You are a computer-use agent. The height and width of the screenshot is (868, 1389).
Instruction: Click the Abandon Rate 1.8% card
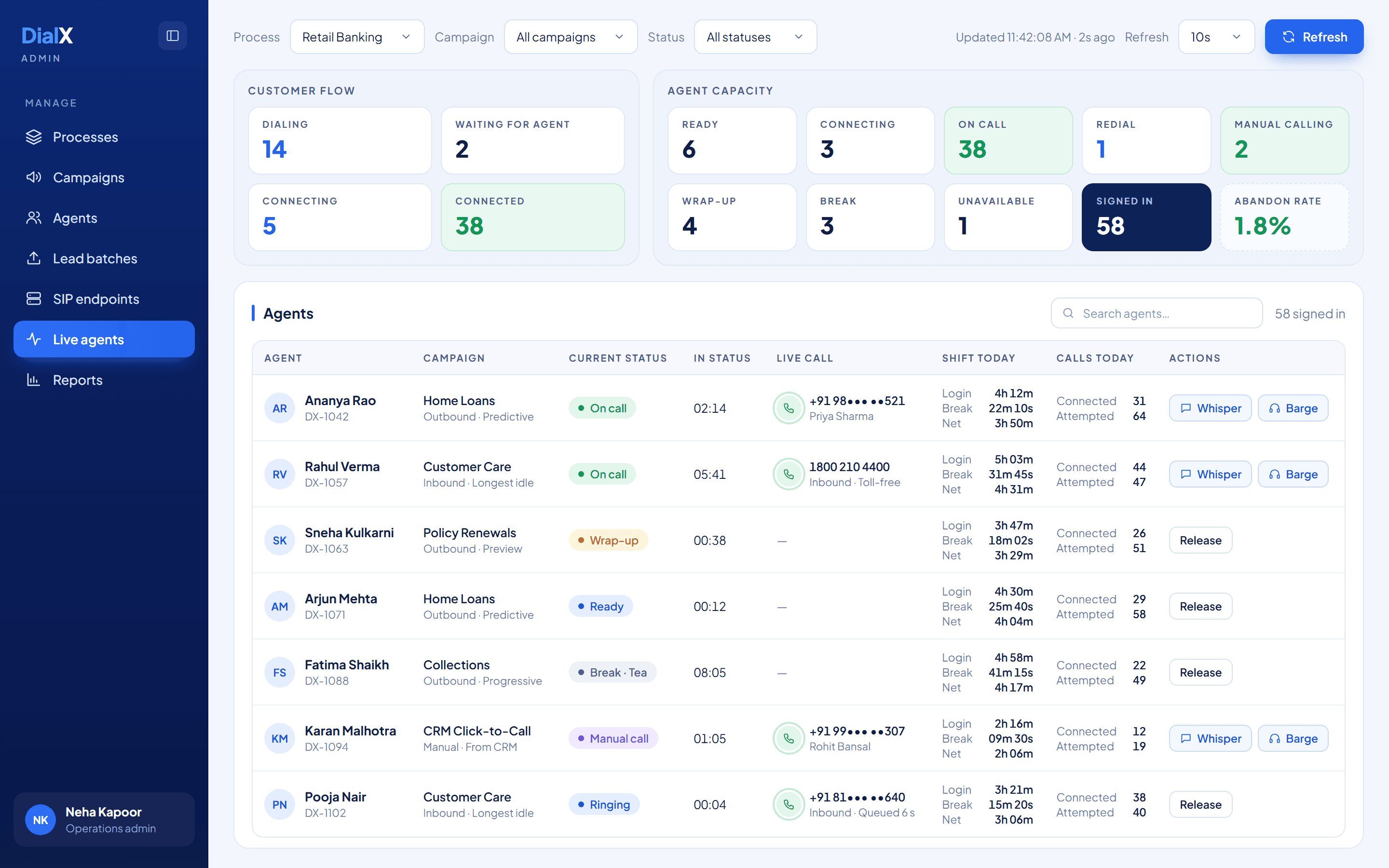(x=1284, y=217)
